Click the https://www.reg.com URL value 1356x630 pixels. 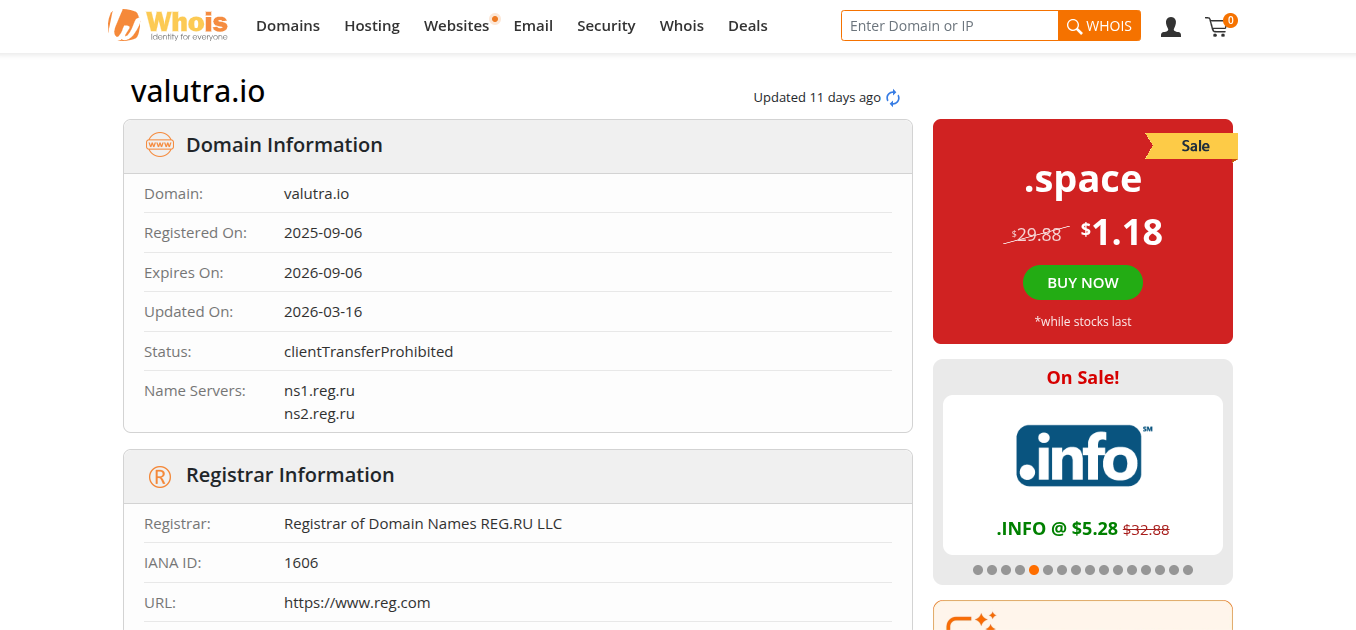tap(357, 603)
